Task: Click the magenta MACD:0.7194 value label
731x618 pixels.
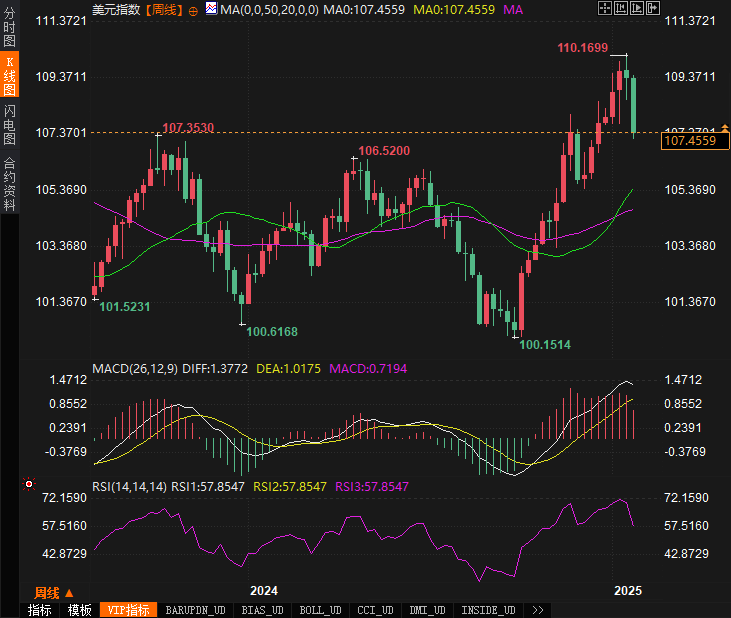Action: click(x=368, y=369)
